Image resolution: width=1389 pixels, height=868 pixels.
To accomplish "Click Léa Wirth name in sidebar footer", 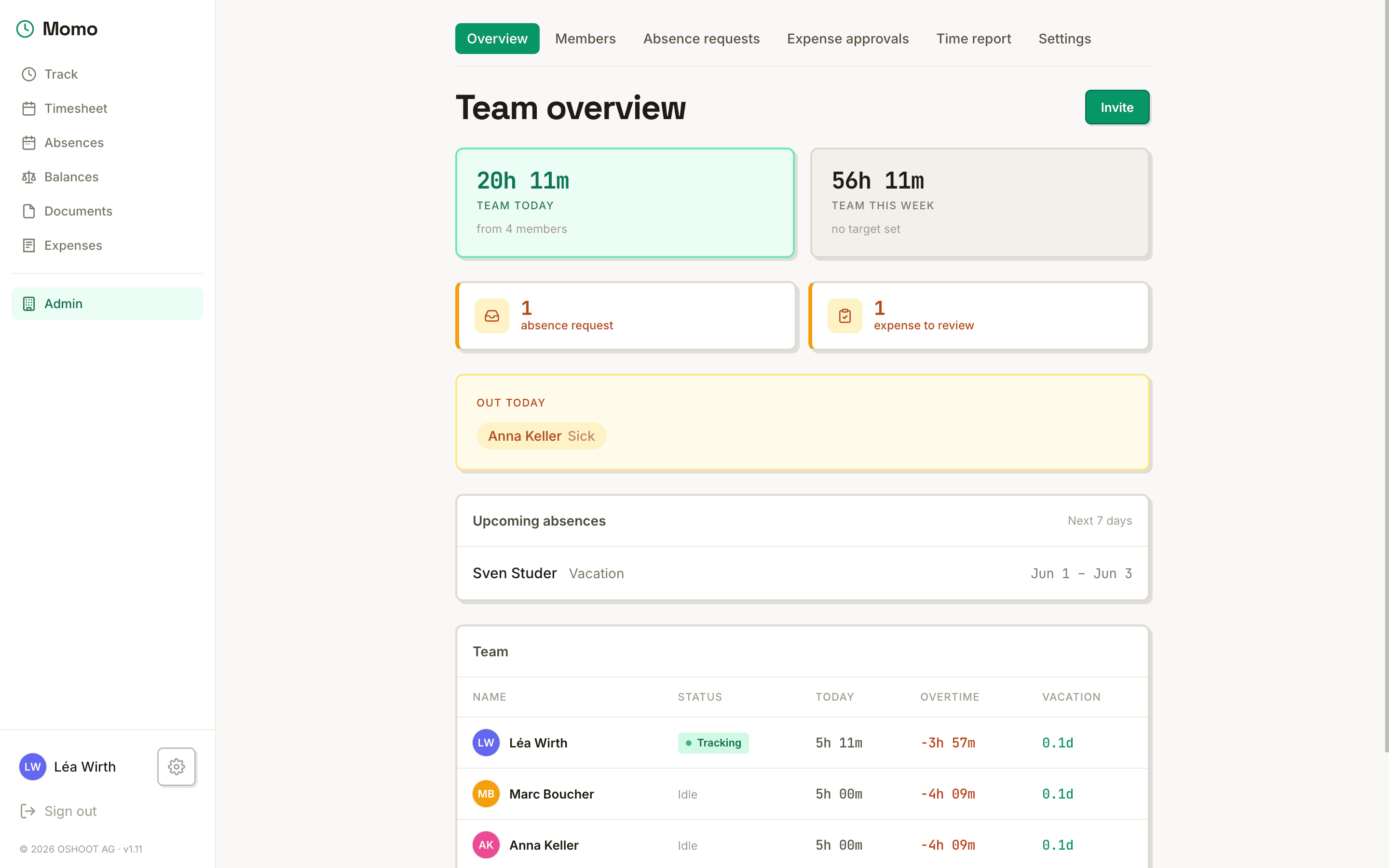I will [x=85, y=766].
